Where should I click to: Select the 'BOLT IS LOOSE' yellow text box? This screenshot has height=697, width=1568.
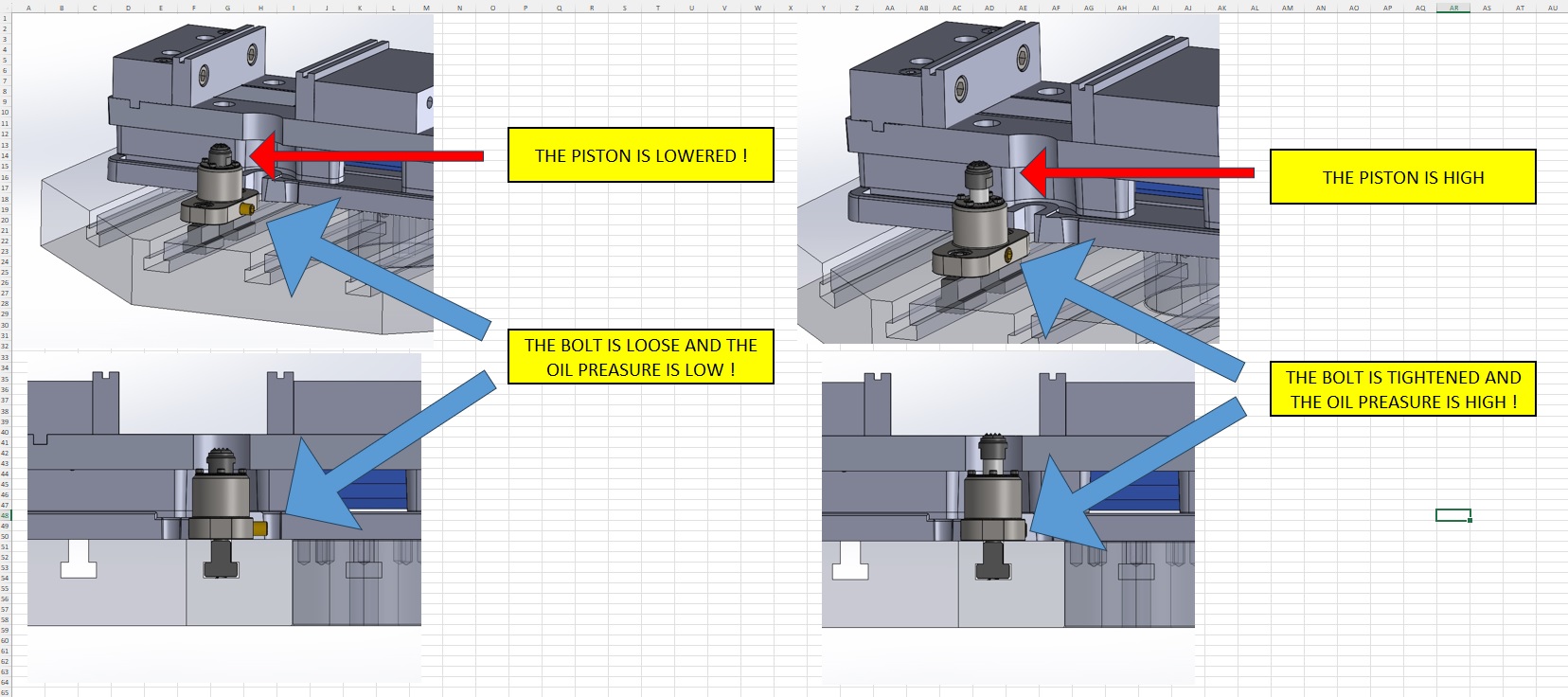point(640,357)
